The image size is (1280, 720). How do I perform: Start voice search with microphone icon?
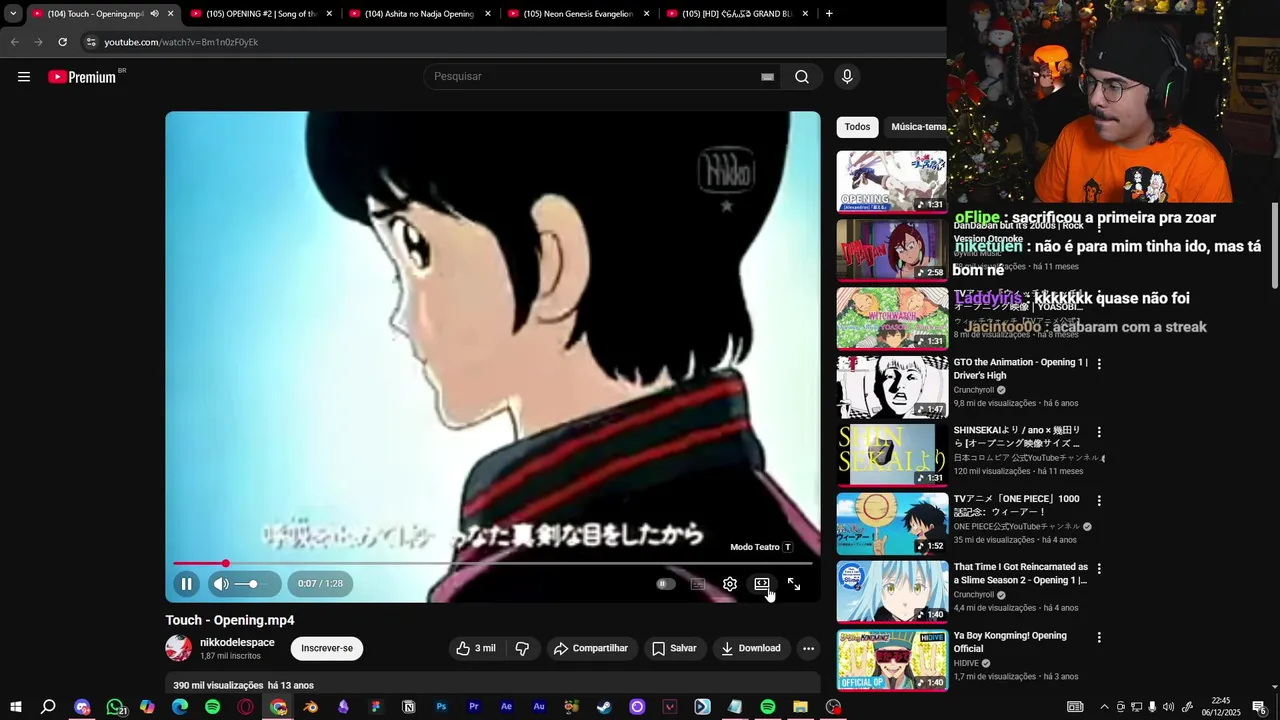(847, 77)
